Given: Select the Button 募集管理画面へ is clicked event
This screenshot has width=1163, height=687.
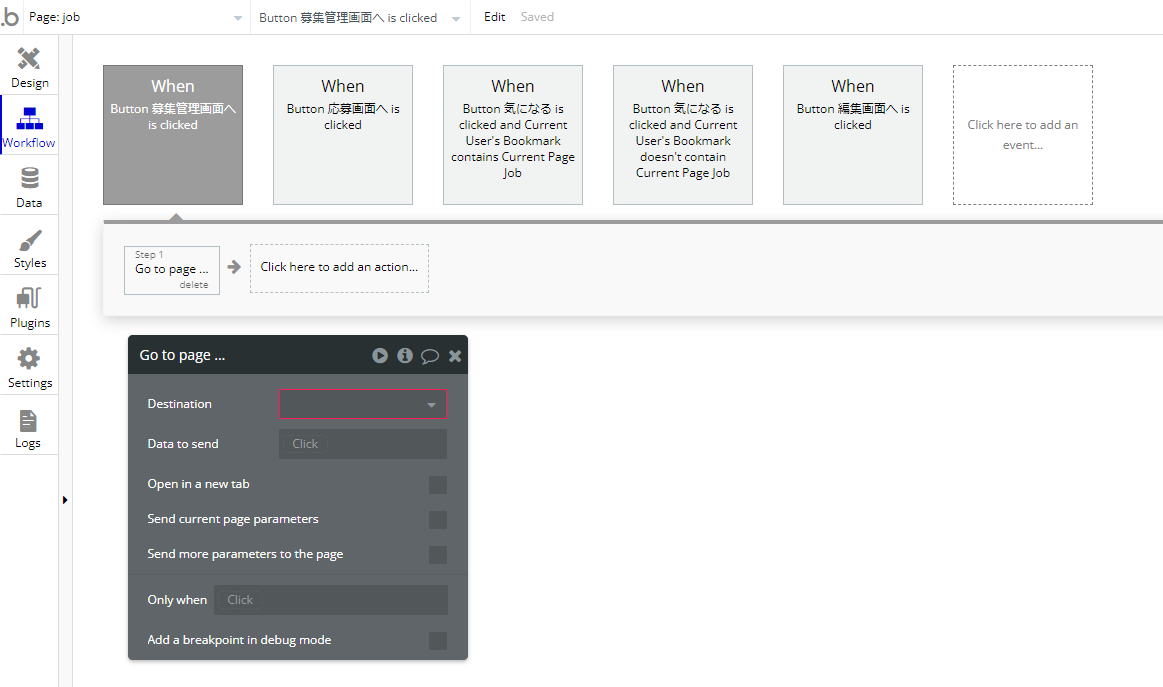Looking at the screenshot, I should pyautogui.click(x=173, y=134).
